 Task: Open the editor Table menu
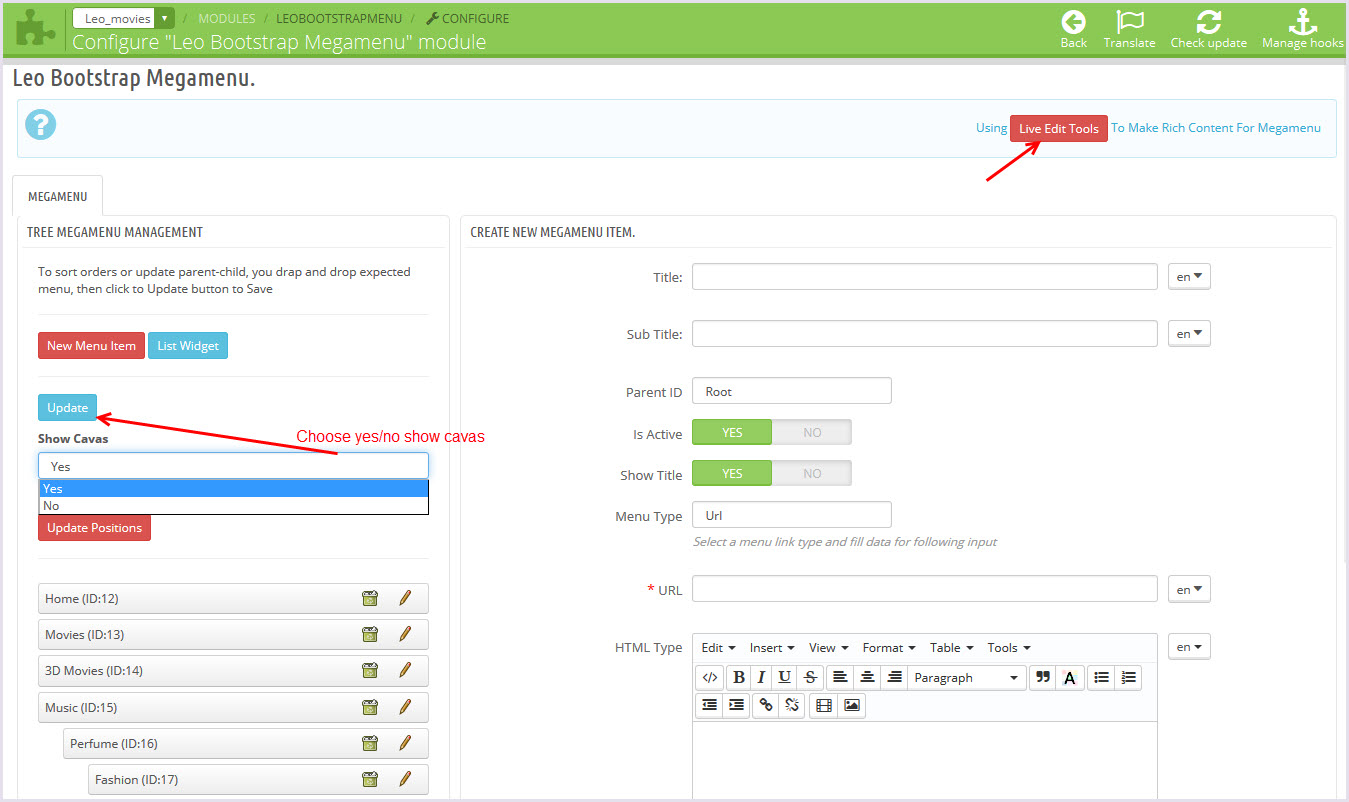(951, 648)
